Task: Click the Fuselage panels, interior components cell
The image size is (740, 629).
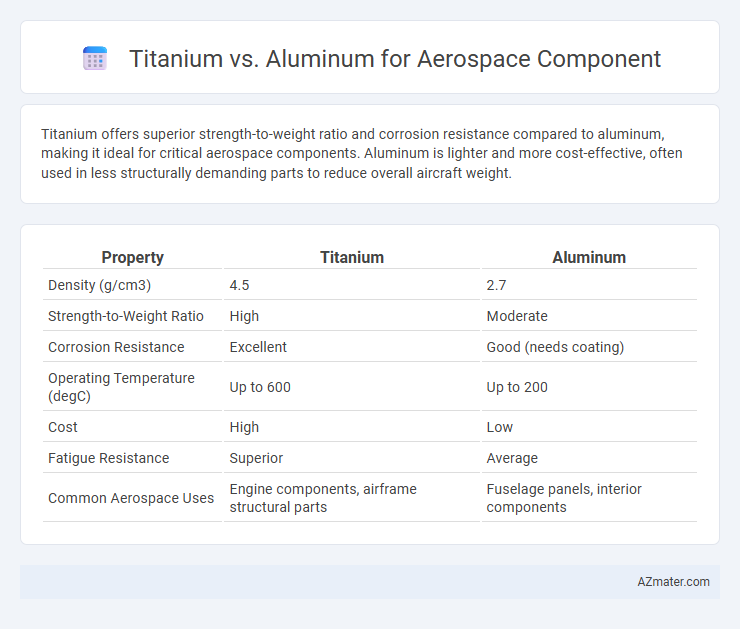Action: tap(564, 498)
